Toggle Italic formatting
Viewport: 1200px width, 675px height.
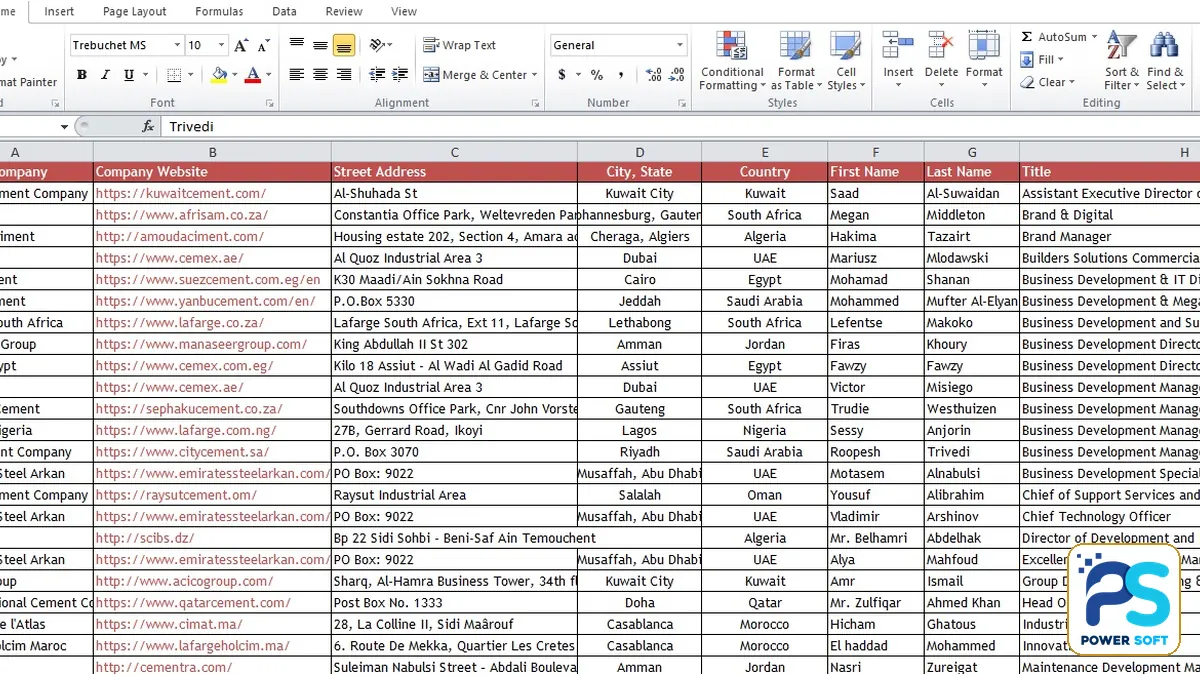[x=105, y=75]
